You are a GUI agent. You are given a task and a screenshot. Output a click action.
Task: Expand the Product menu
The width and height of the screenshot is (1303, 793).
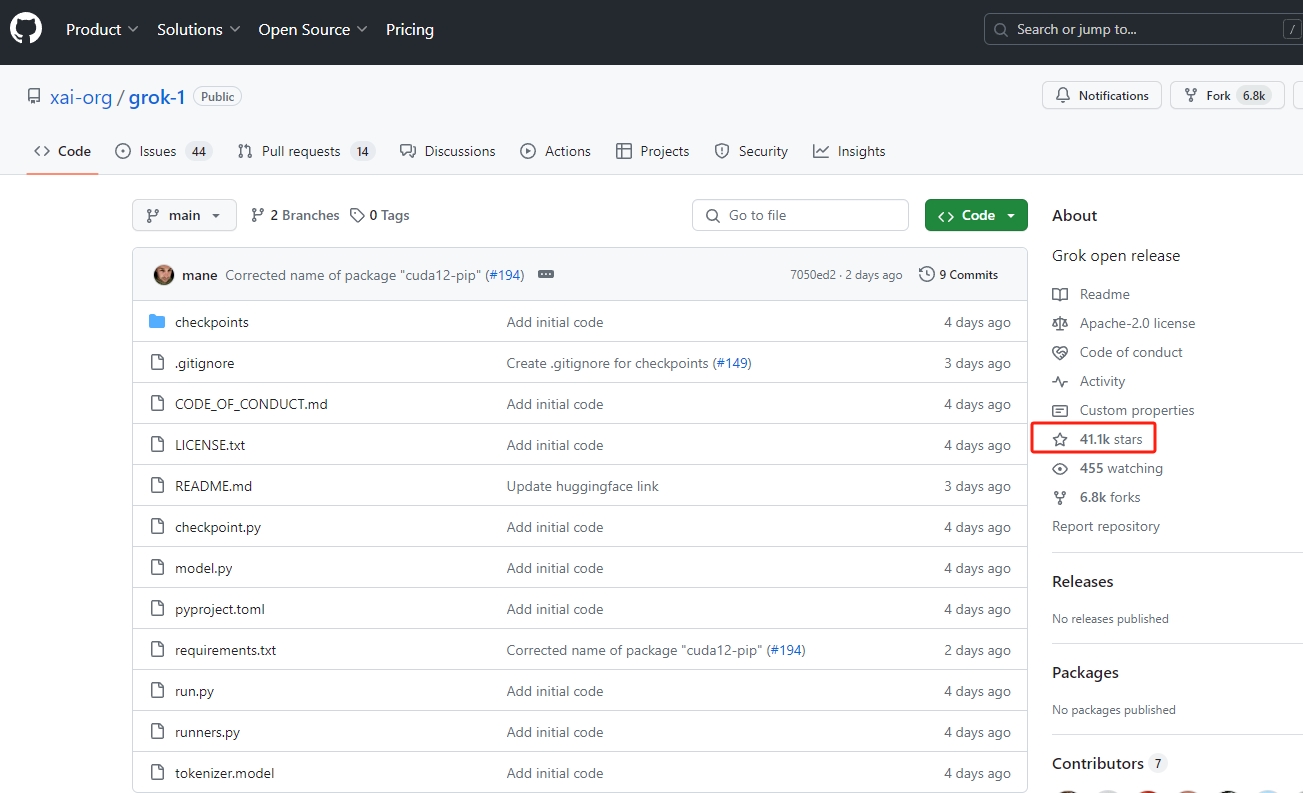click(x=102, y=30)
